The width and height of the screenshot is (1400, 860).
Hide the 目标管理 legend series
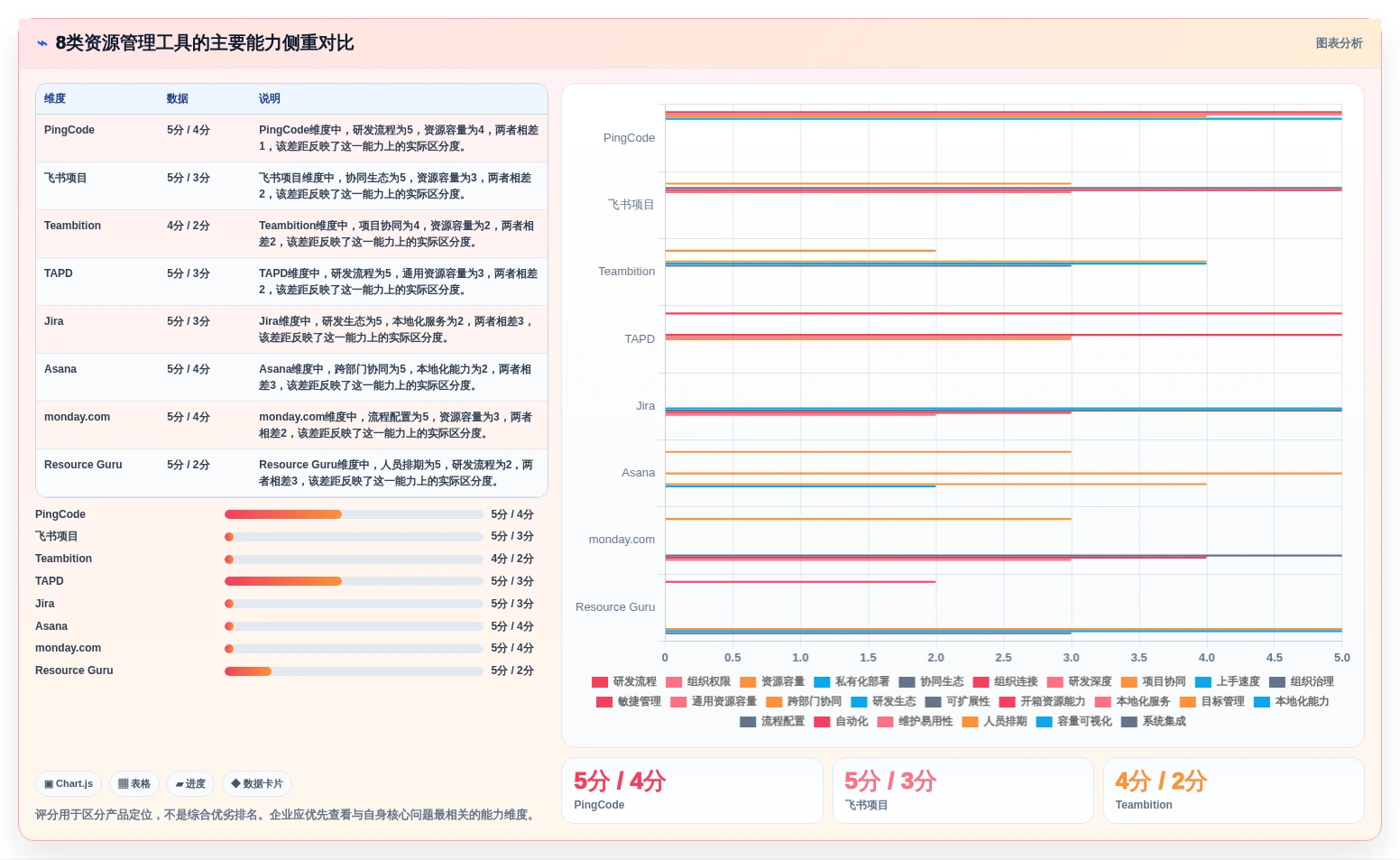point(1211,701)
